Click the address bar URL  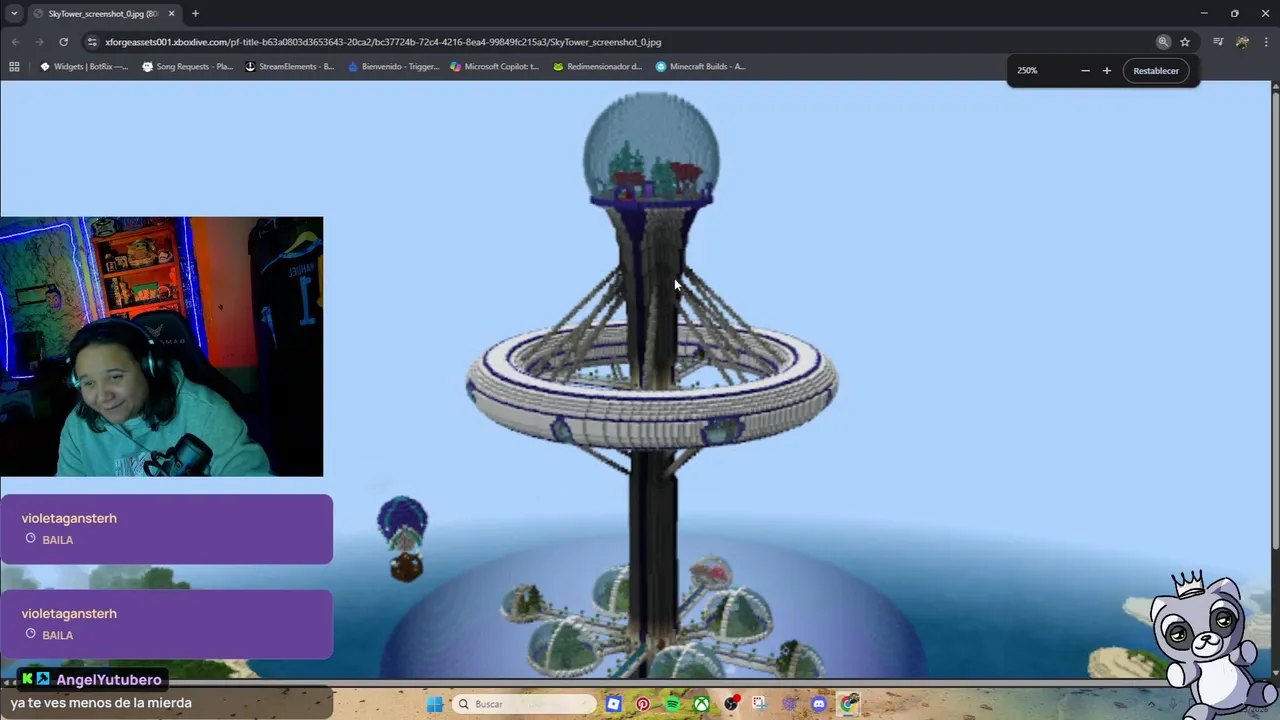pyautogui.click(x=383, y=42)
